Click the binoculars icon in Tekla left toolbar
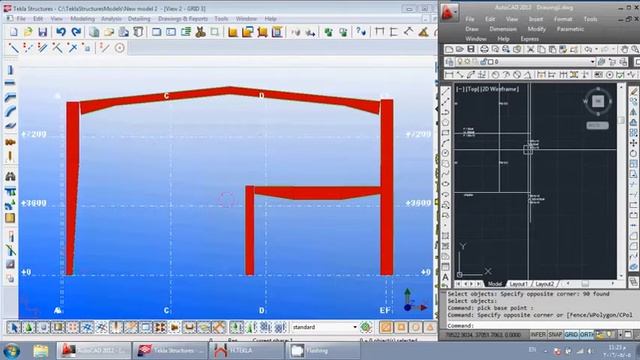This screenshot has width=640, height=360. tap(10, 176)
